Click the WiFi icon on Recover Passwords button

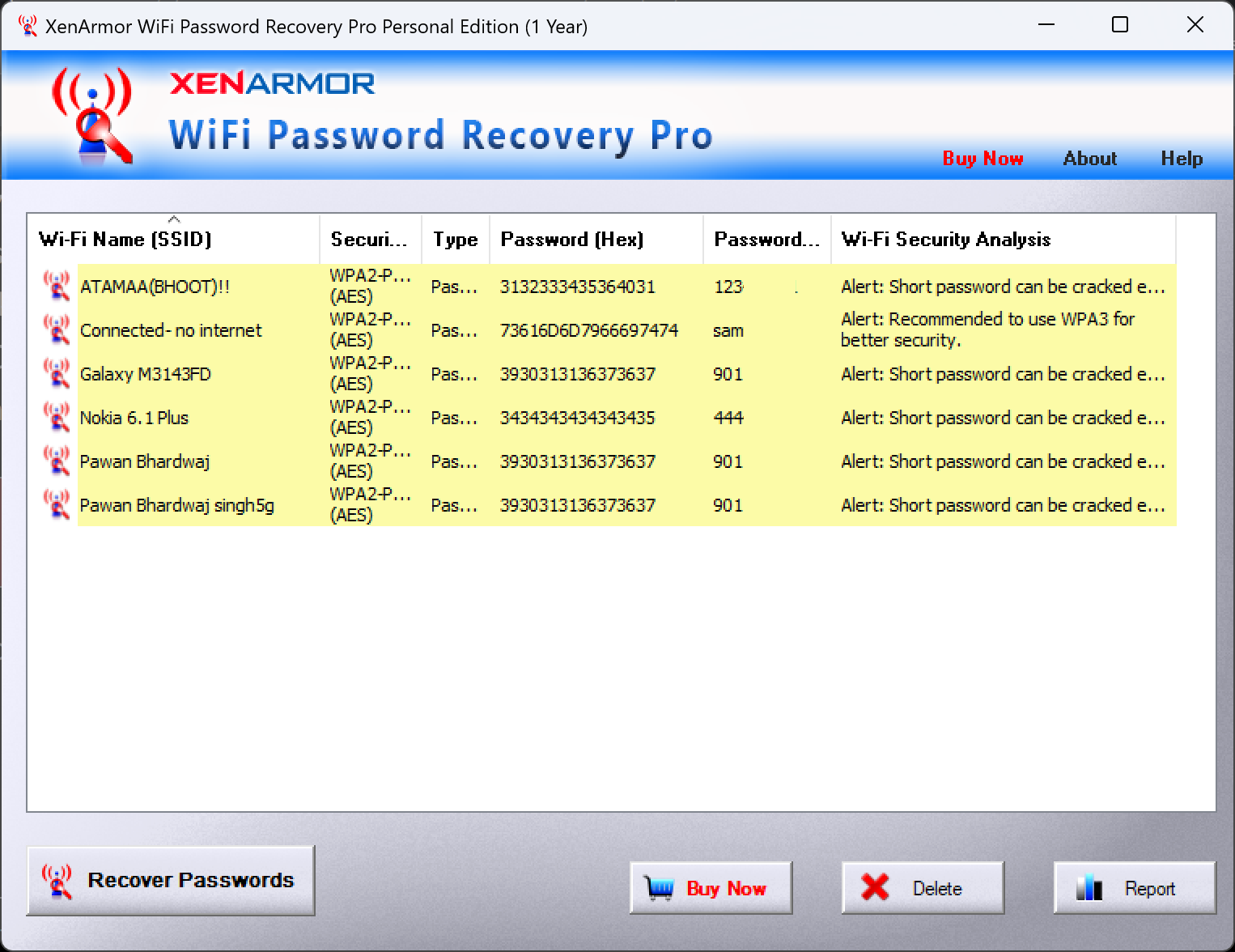(57, 881)
